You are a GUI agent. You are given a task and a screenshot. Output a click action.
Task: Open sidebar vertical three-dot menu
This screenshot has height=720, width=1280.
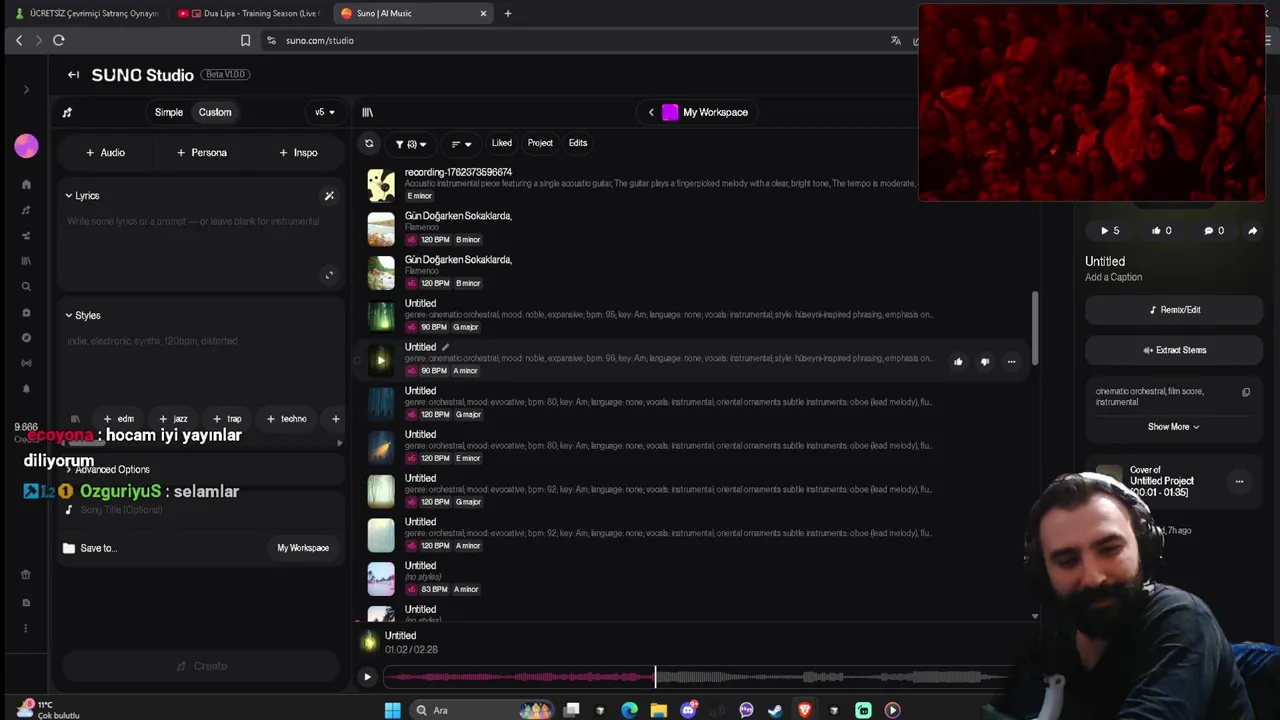coord(26,628)
